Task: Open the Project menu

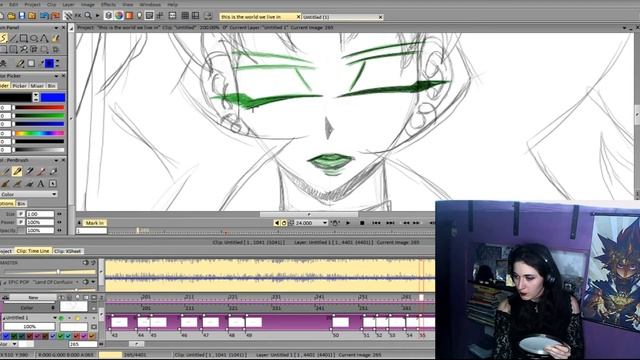Action: coord(32,4)
